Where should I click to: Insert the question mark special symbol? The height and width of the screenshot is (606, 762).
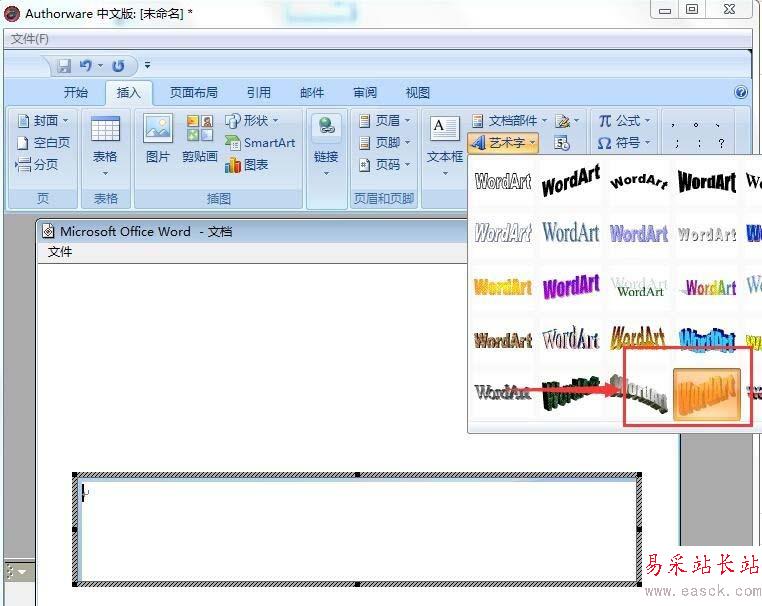721,143
